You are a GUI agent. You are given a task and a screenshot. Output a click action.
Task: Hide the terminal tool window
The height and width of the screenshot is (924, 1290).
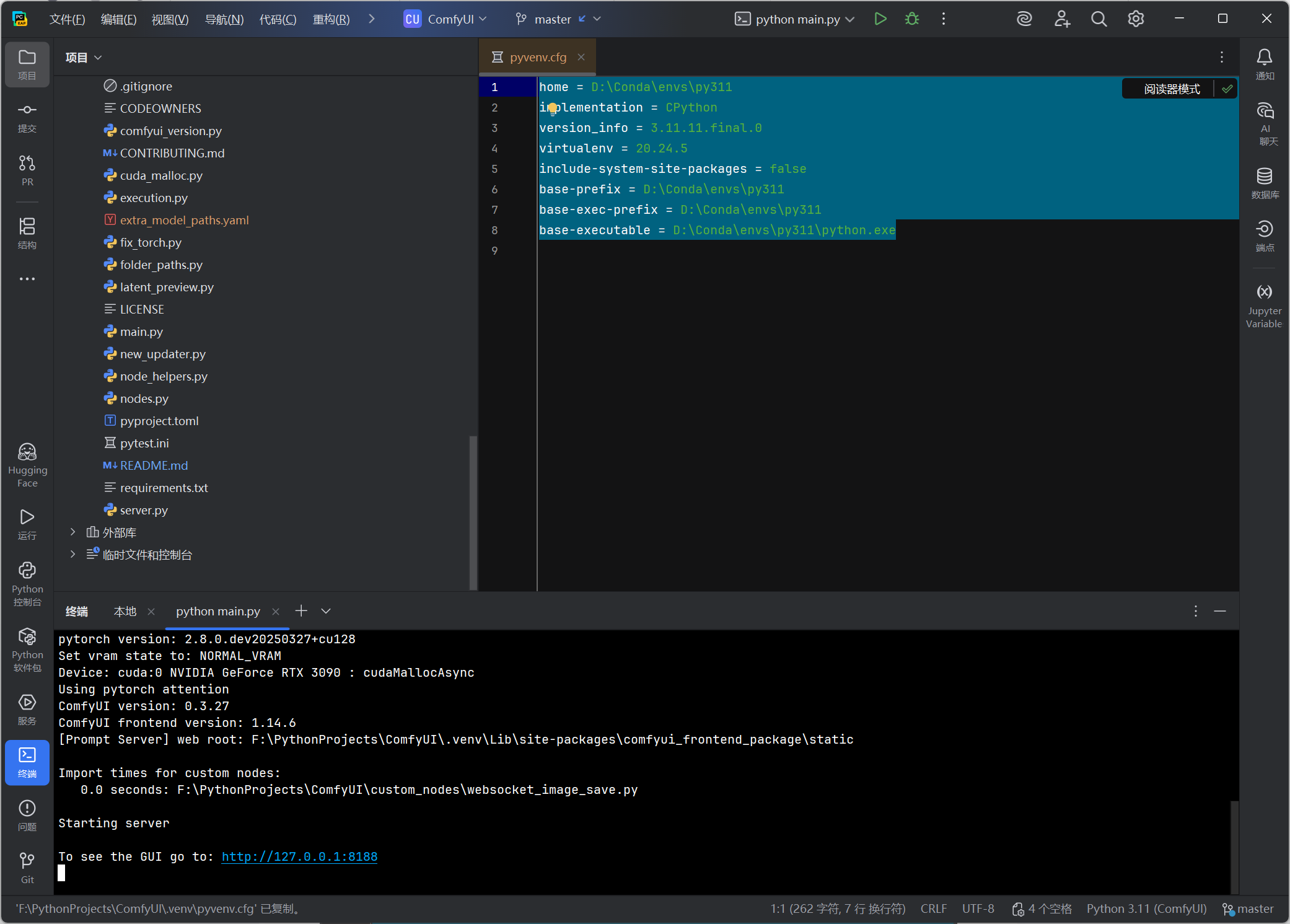[x=1220, y=611]
